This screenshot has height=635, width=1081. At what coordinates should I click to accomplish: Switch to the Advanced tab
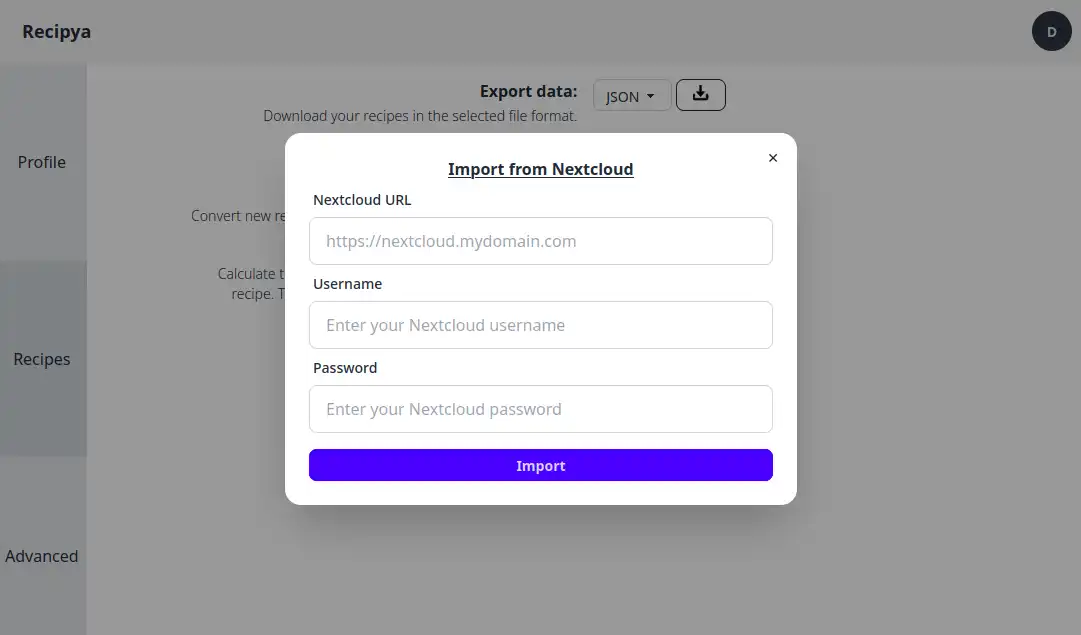pos(42,556)
